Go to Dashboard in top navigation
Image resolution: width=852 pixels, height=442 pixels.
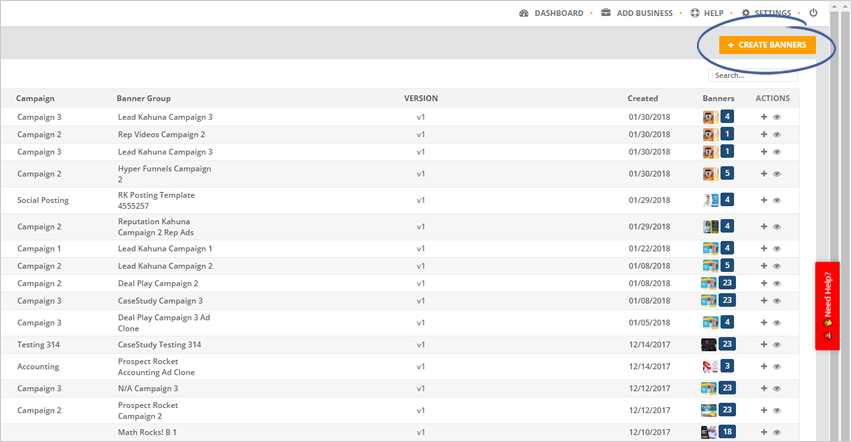(551, 13)
